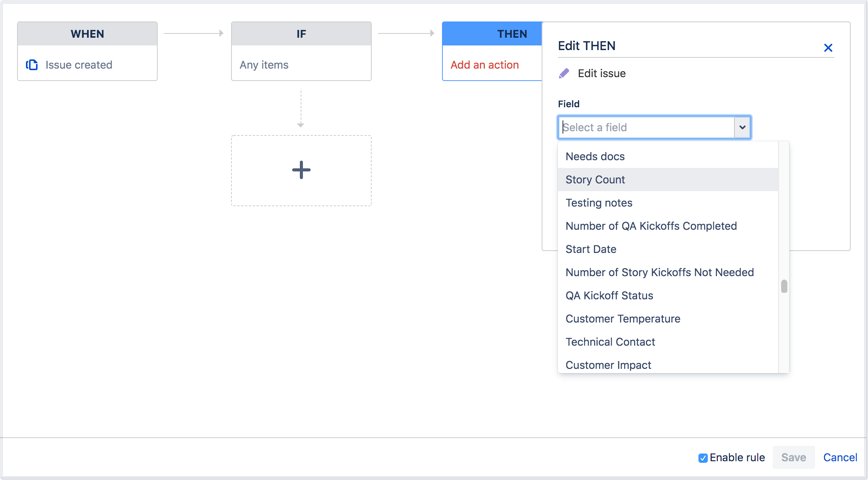Click the Cancel link
The width and height of the screenshot is (868, 480).
(x=840, y=457)
